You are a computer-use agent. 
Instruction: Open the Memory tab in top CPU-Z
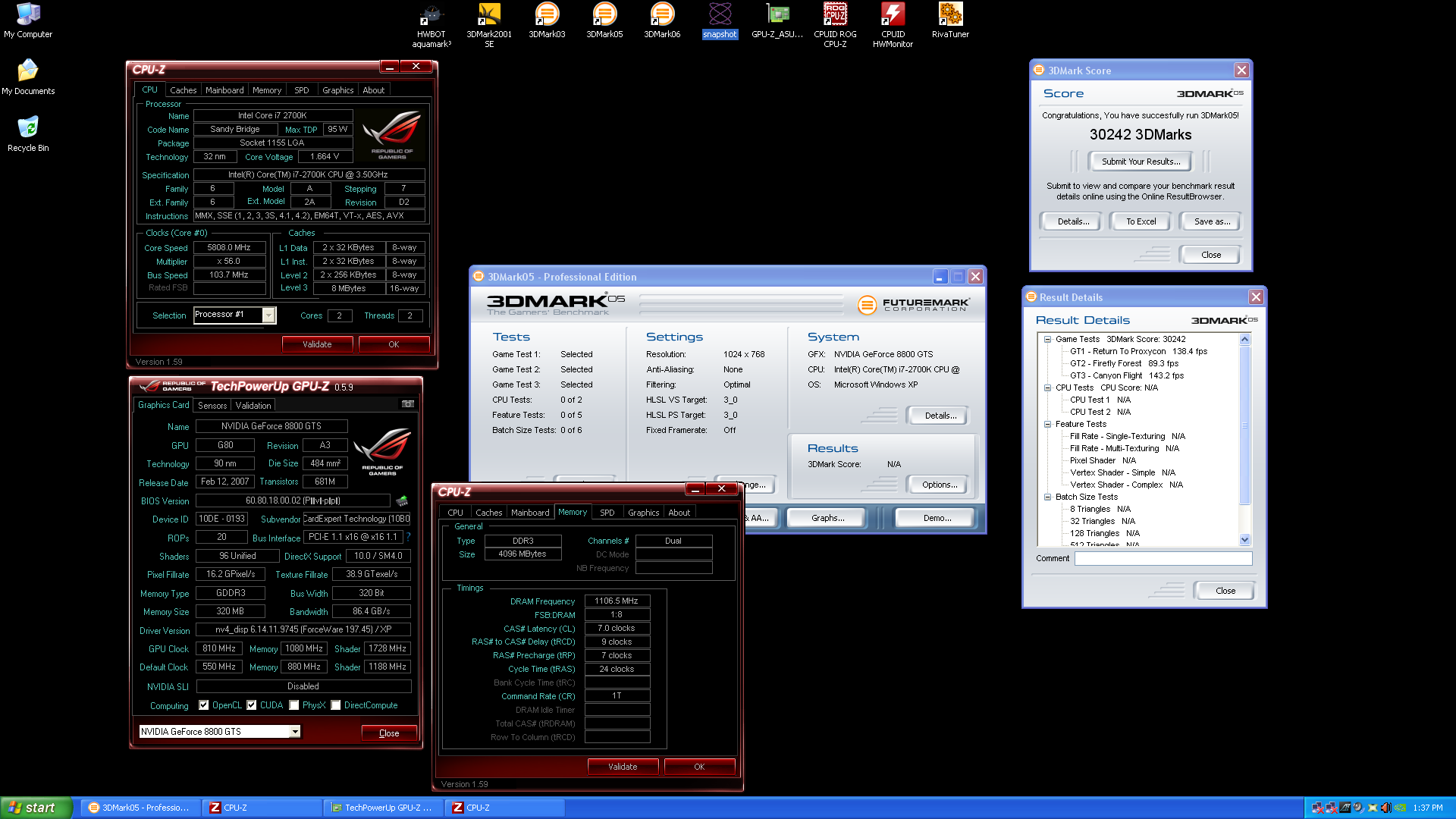click(267, 90)
